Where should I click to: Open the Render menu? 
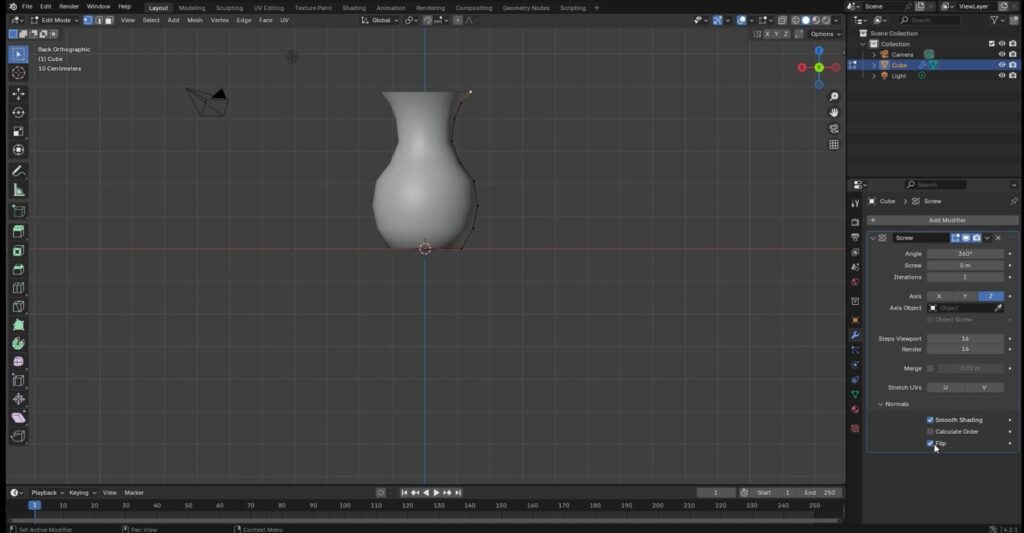(x=69, y=7)
